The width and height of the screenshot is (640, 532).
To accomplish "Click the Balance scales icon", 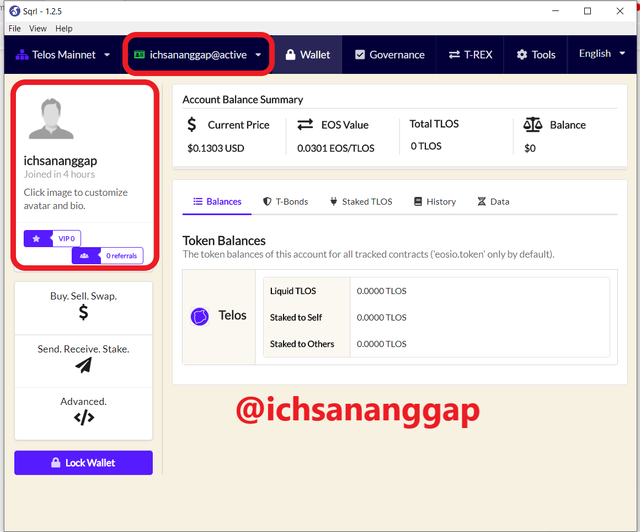I will pyautogui.click(x=533, y=125).
